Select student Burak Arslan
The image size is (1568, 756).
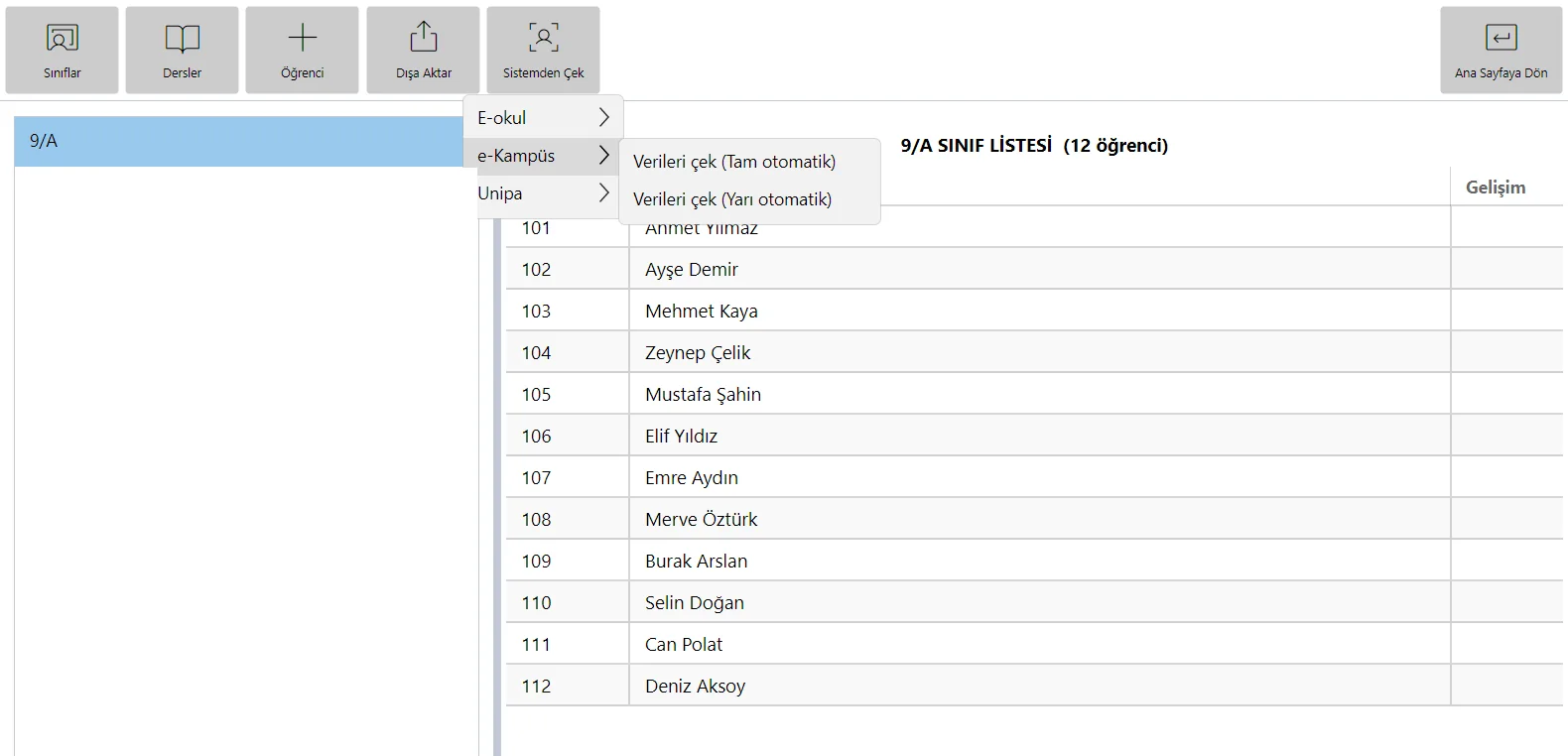[697, 561]
